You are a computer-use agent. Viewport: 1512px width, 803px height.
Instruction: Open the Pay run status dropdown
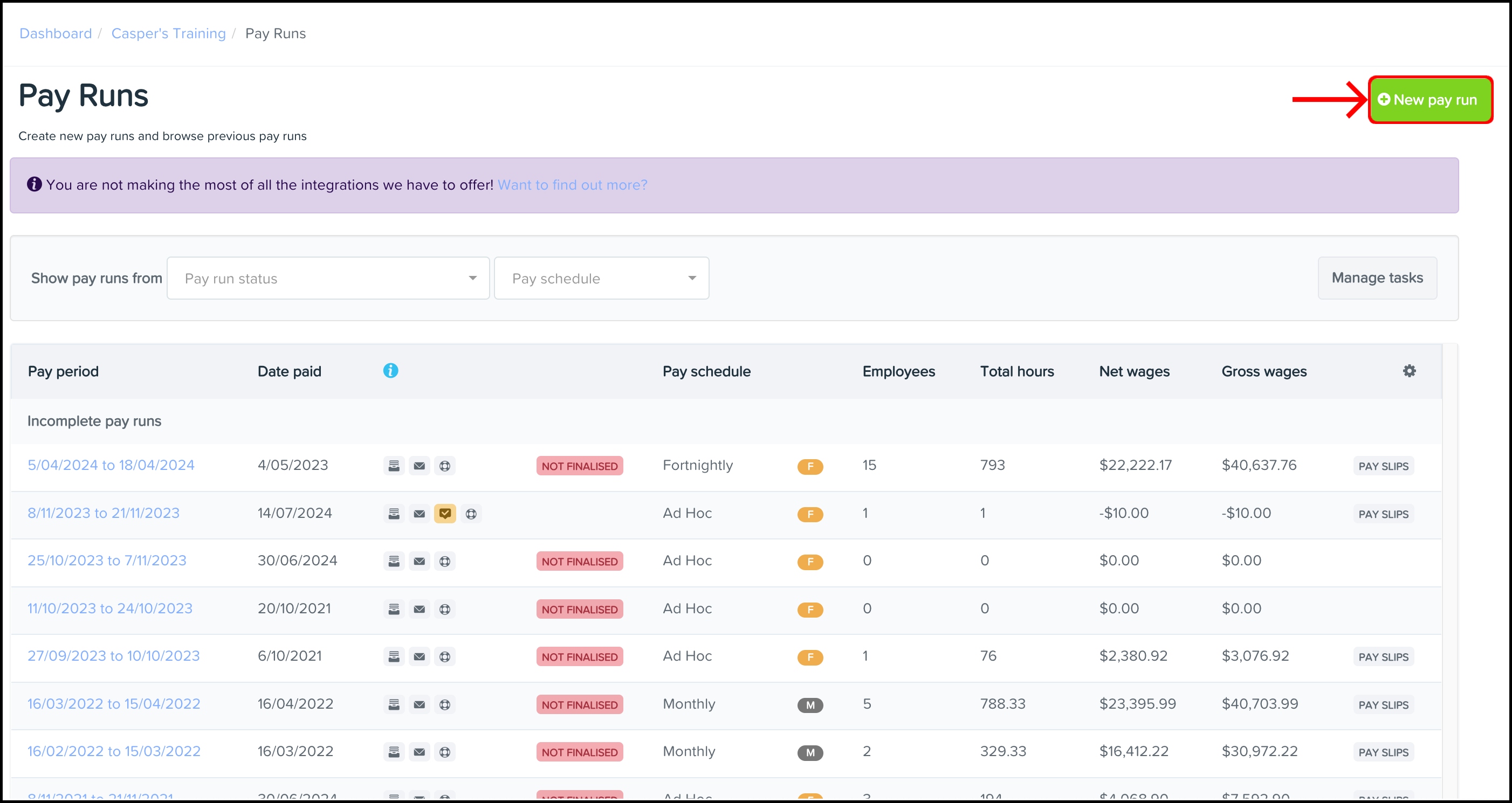point(328,278)
